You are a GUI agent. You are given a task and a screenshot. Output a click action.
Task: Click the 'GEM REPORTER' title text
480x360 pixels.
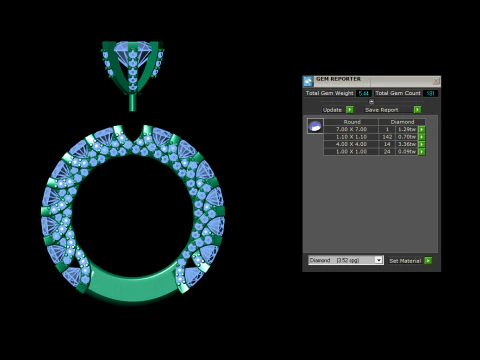click(x=338, y=79)
